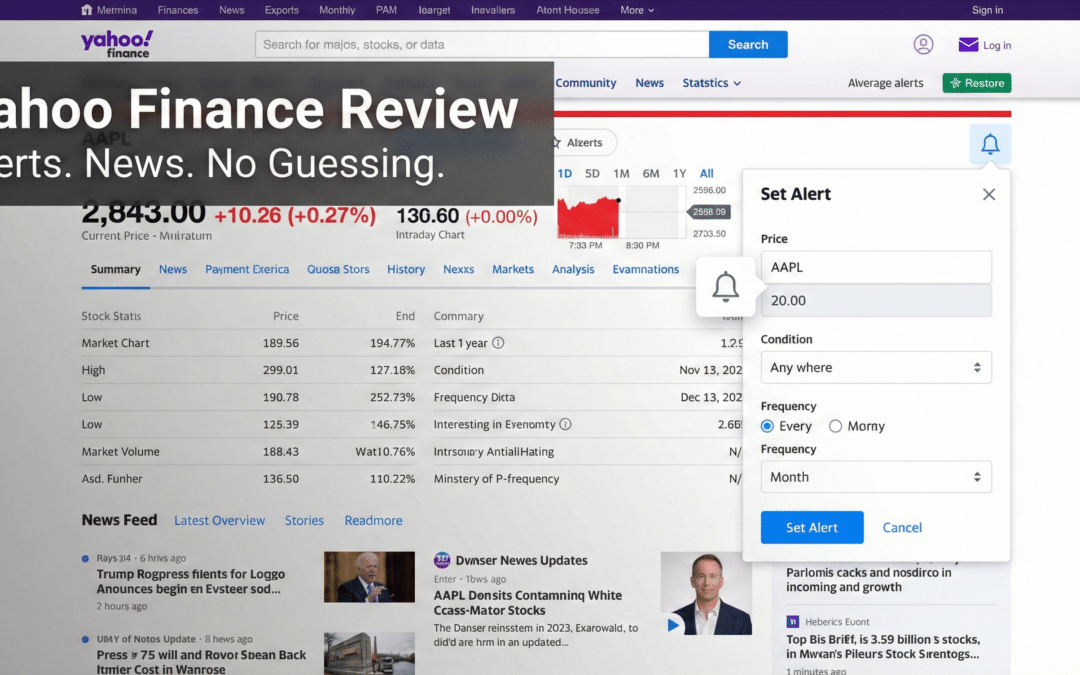Open the History tab
1080x675 pixels.
tap(406, 269)
